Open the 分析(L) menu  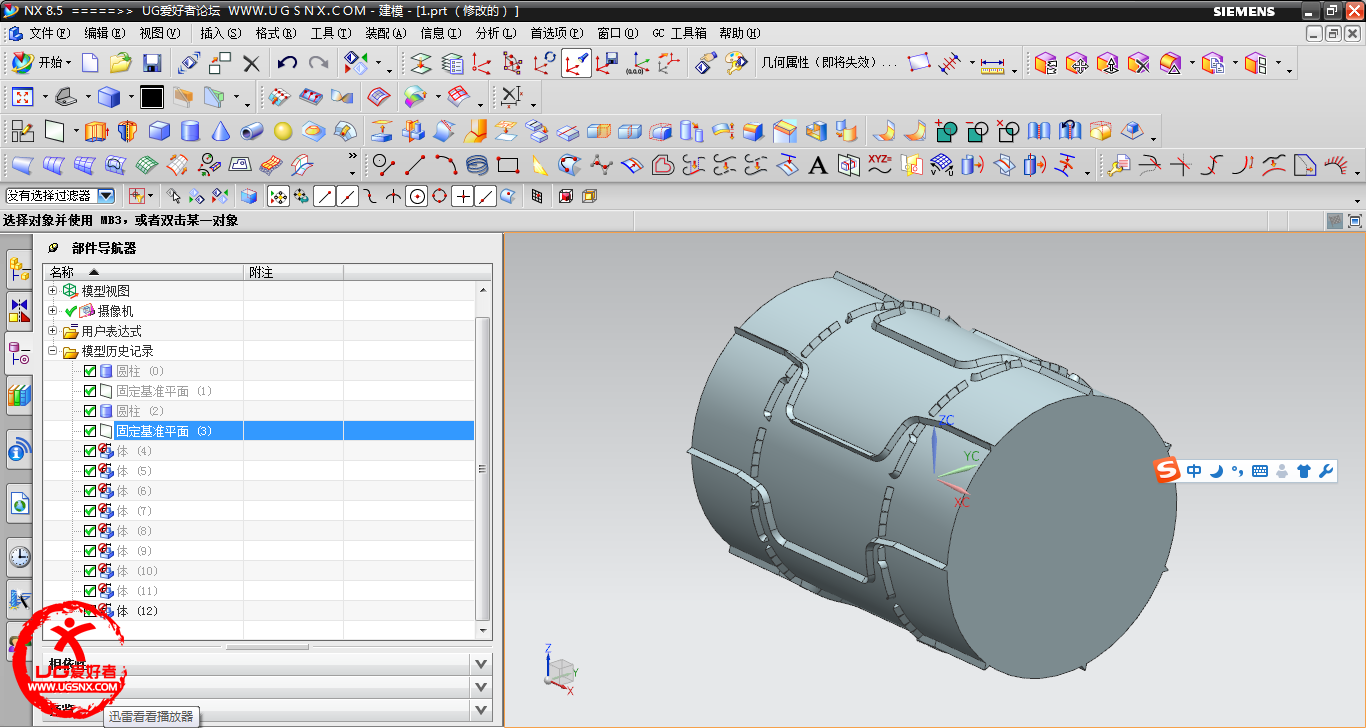coord(496,33)
